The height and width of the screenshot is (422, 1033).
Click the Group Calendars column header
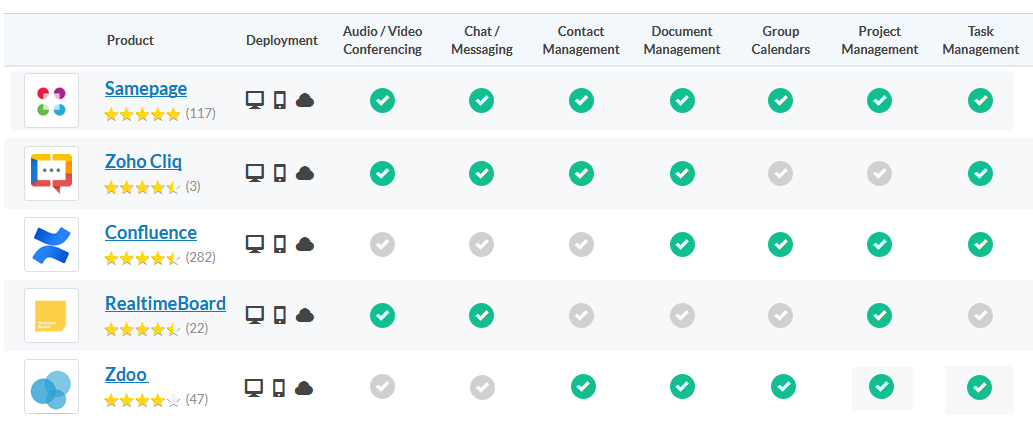pos(781,40)
